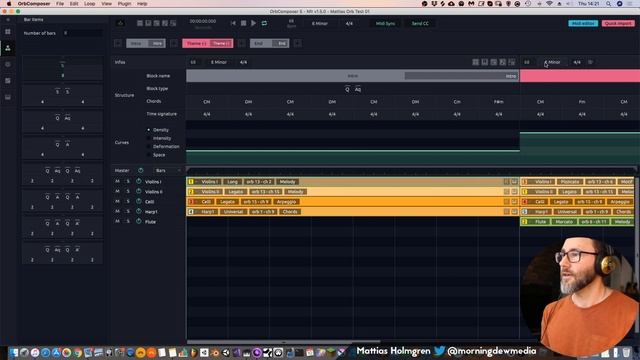The image size is (640, 360).
Task: Solo the Celli track
Action: (x=128, y=201)
